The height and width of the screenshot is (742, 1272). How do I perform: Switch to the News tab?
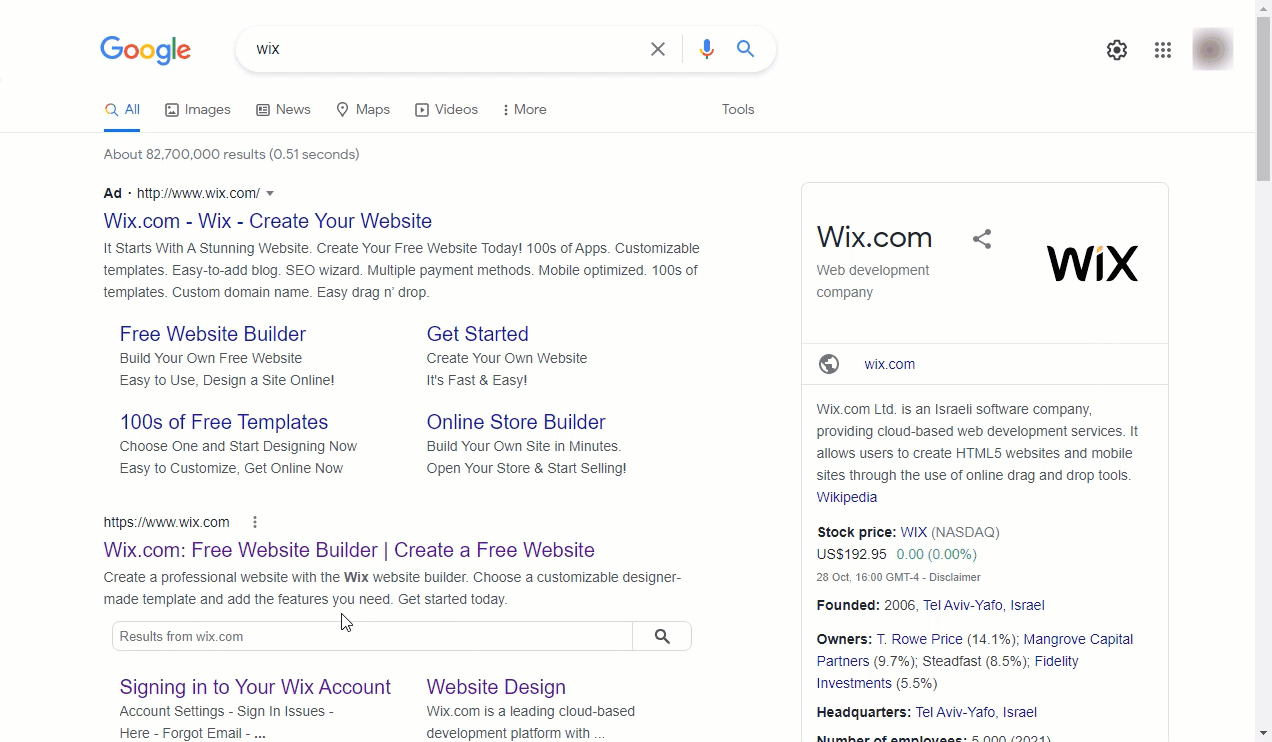283,110
